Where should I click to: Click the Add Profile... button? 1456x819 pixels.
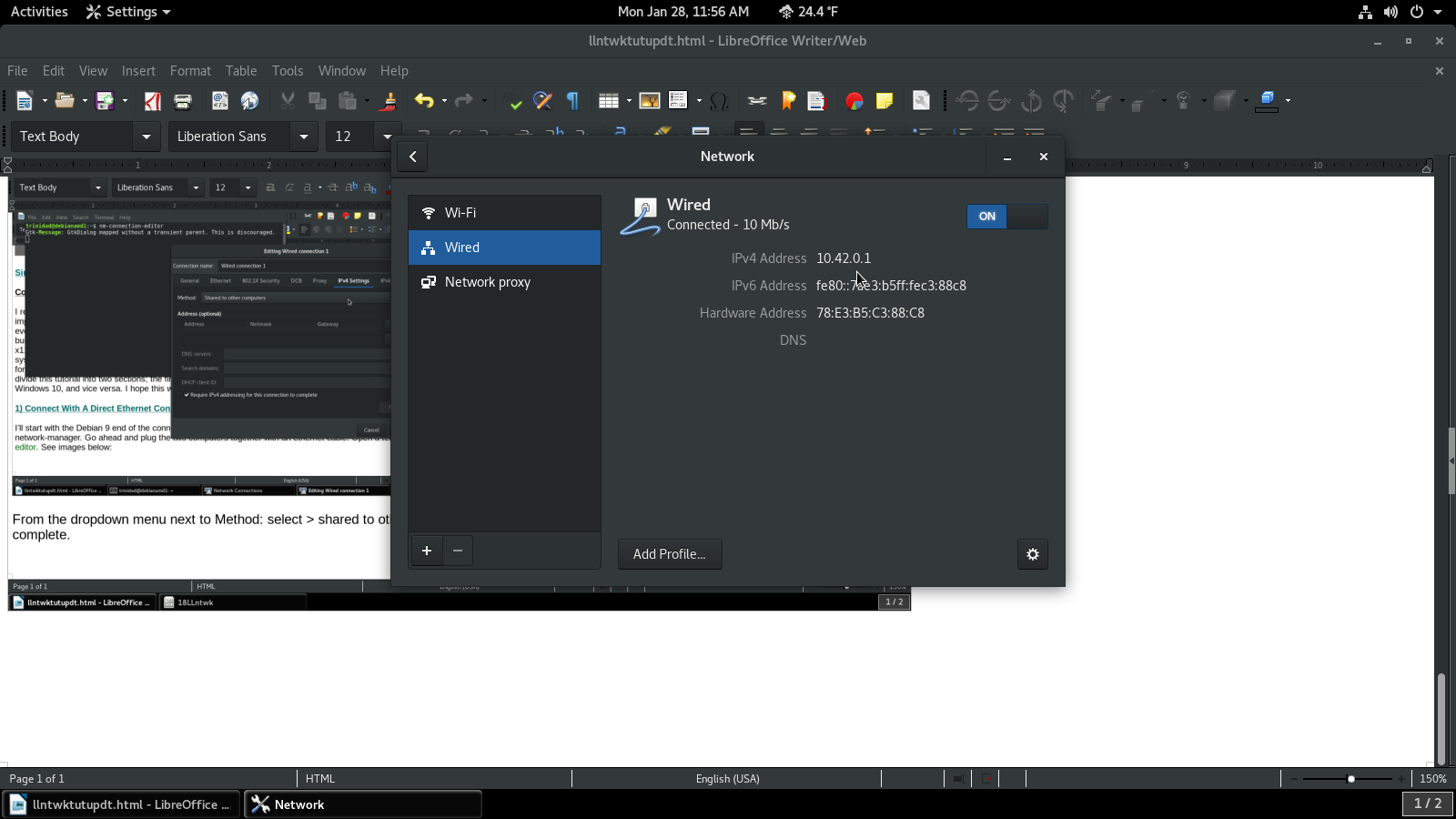670,554
